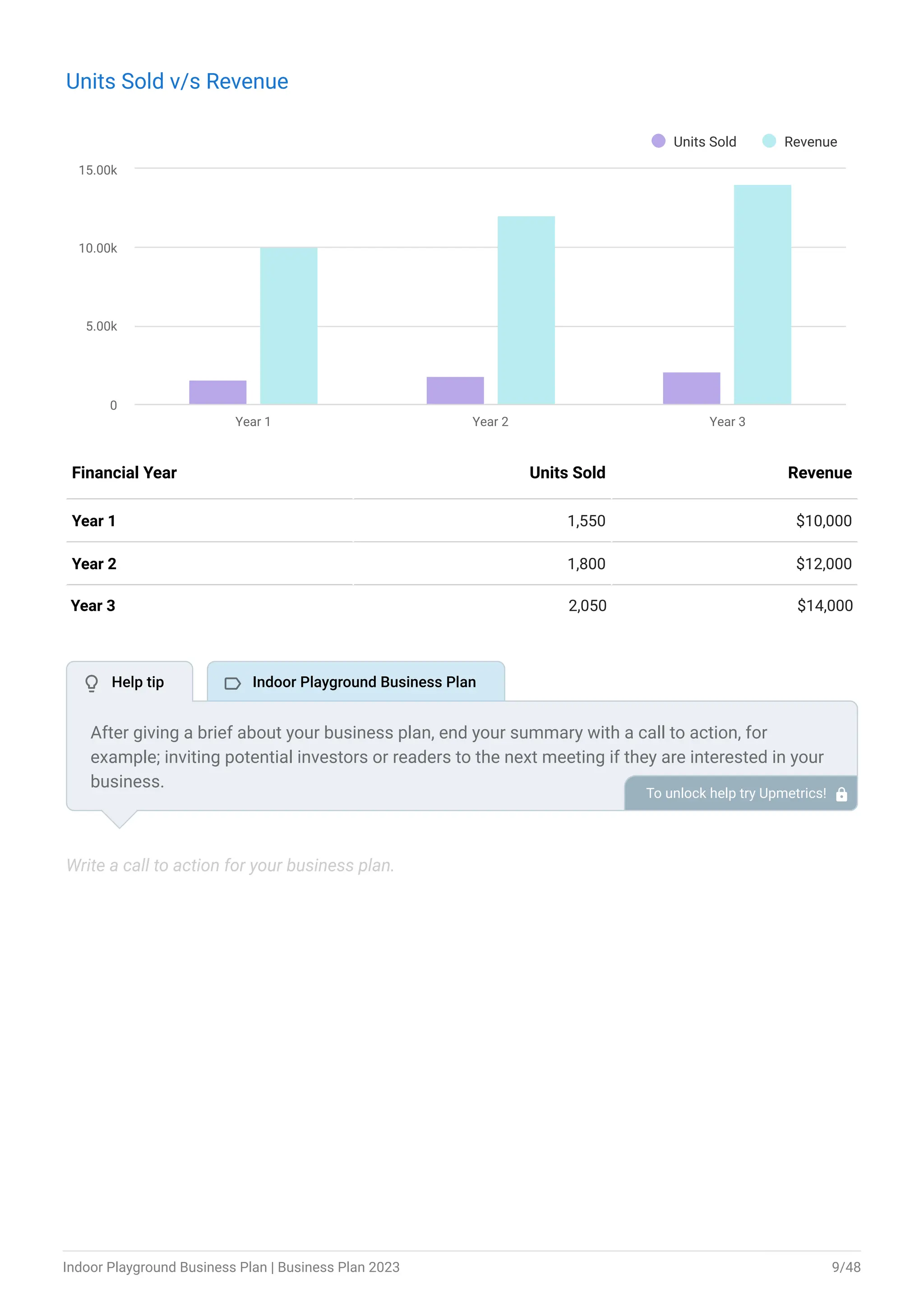
Task: Click the call to action placeholder text field
Action: pyautogui.click(x=231, y=865)
